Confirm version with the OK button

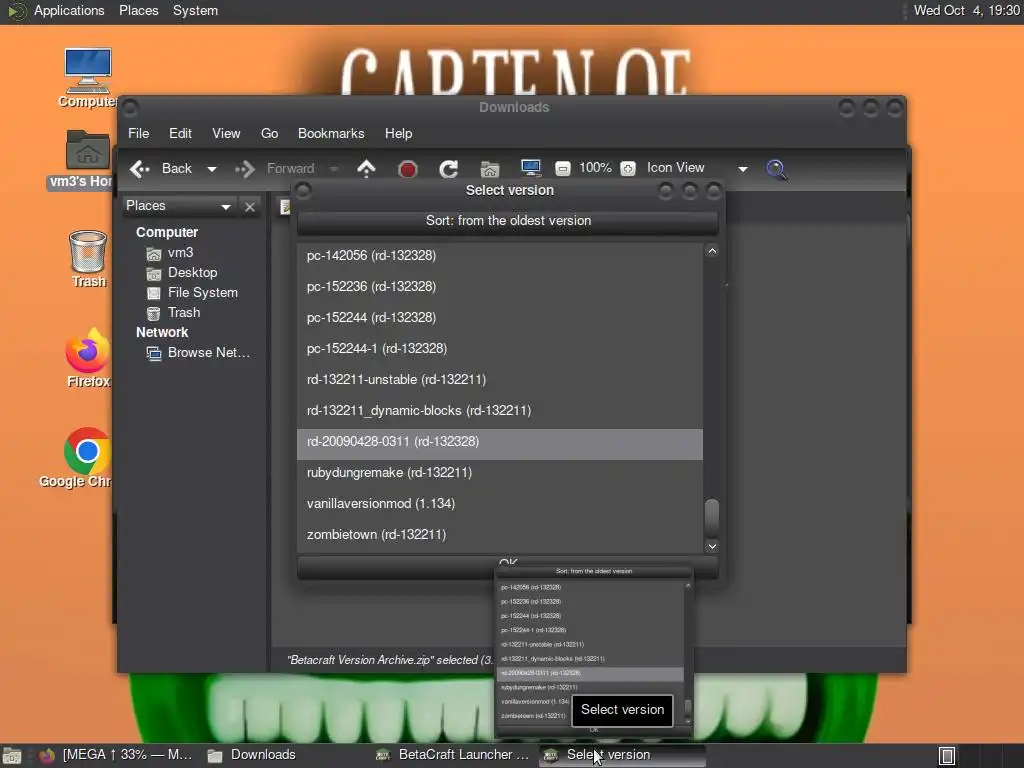coord(508,566)
